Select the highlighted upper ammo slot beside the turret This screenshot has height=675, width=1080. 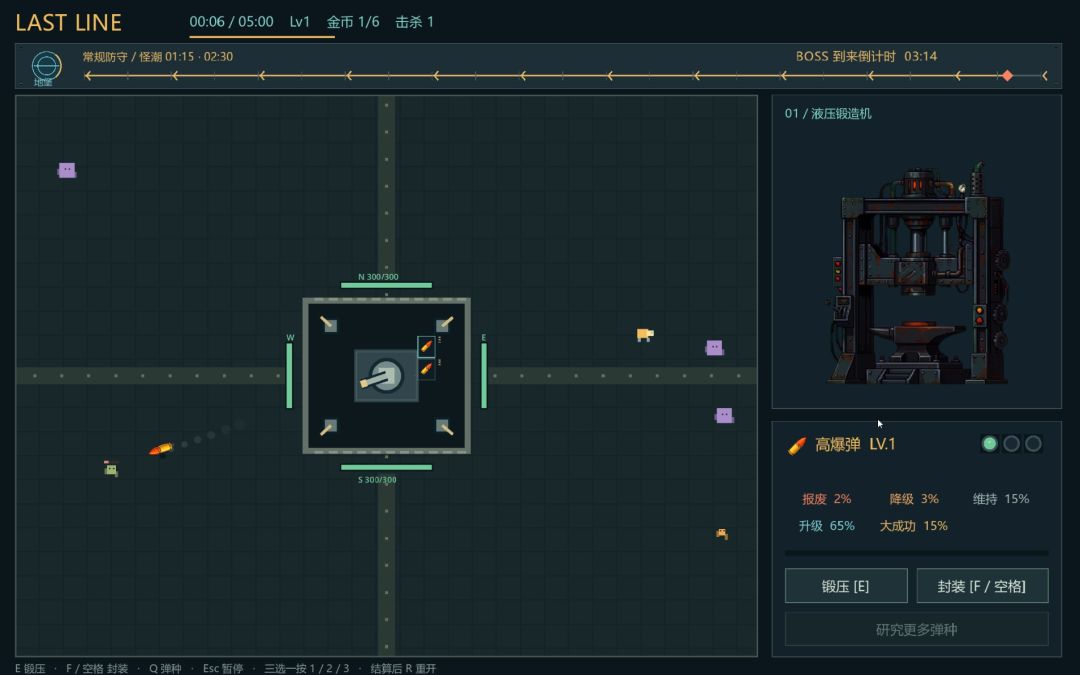(x=426, y=346)
